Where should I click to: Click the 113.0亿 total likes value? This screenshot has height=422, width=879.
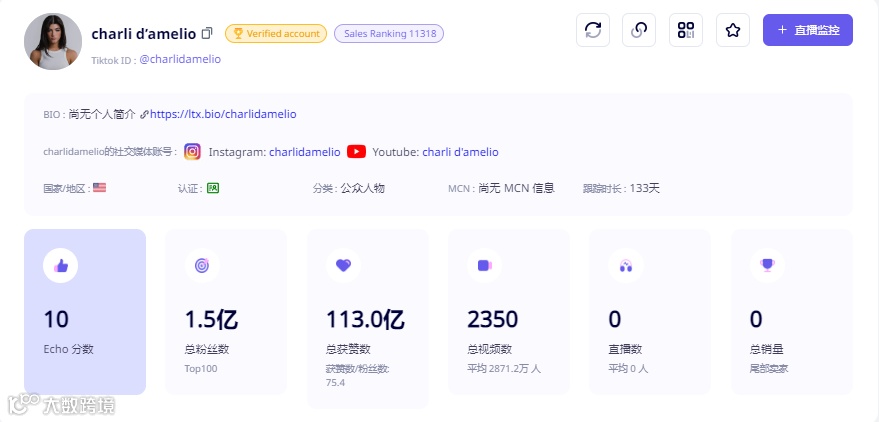tap(365, 319)
